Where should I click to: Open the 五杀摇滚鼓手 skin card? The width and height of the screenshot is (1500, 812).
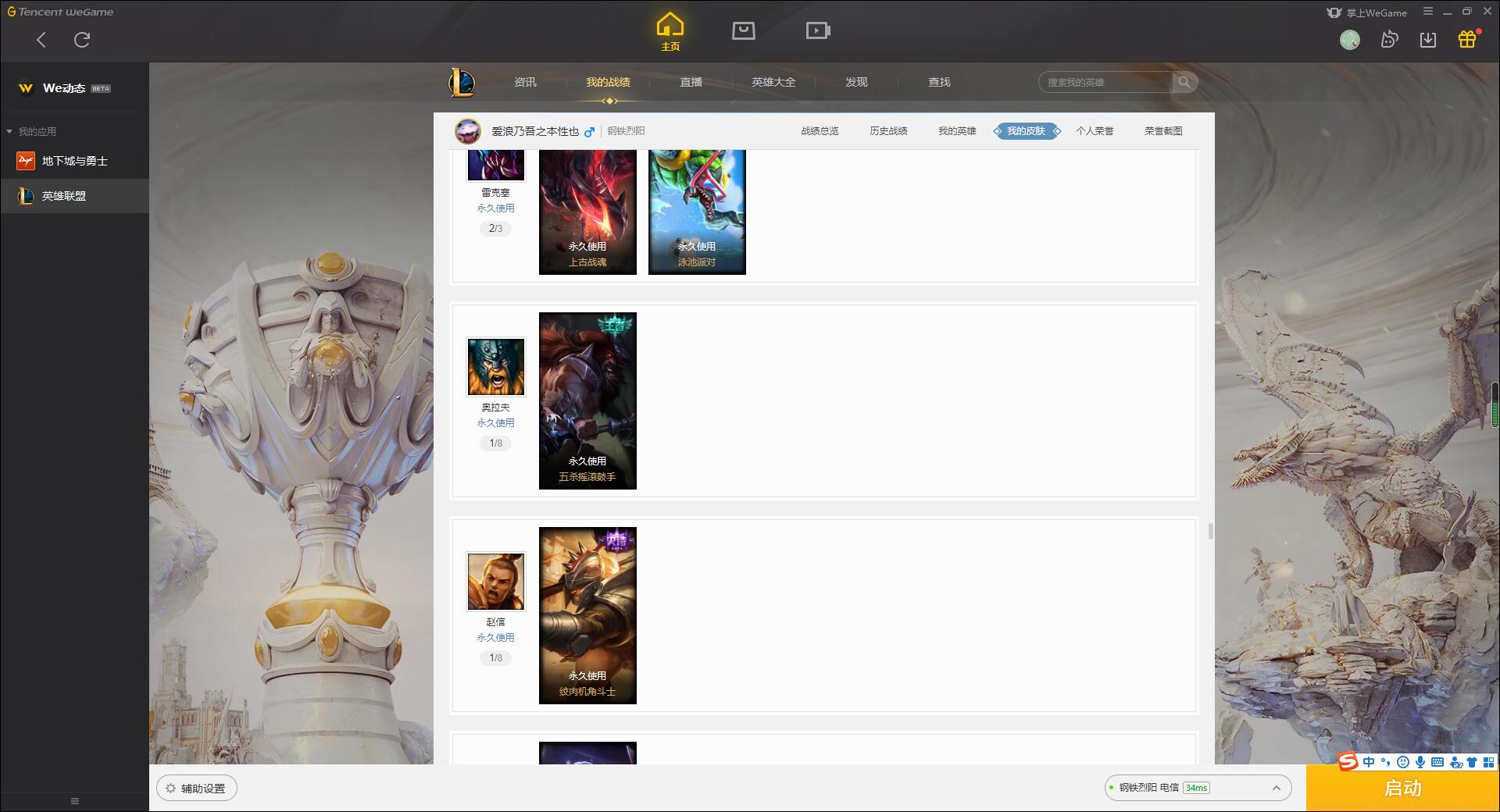coord(587,401)
